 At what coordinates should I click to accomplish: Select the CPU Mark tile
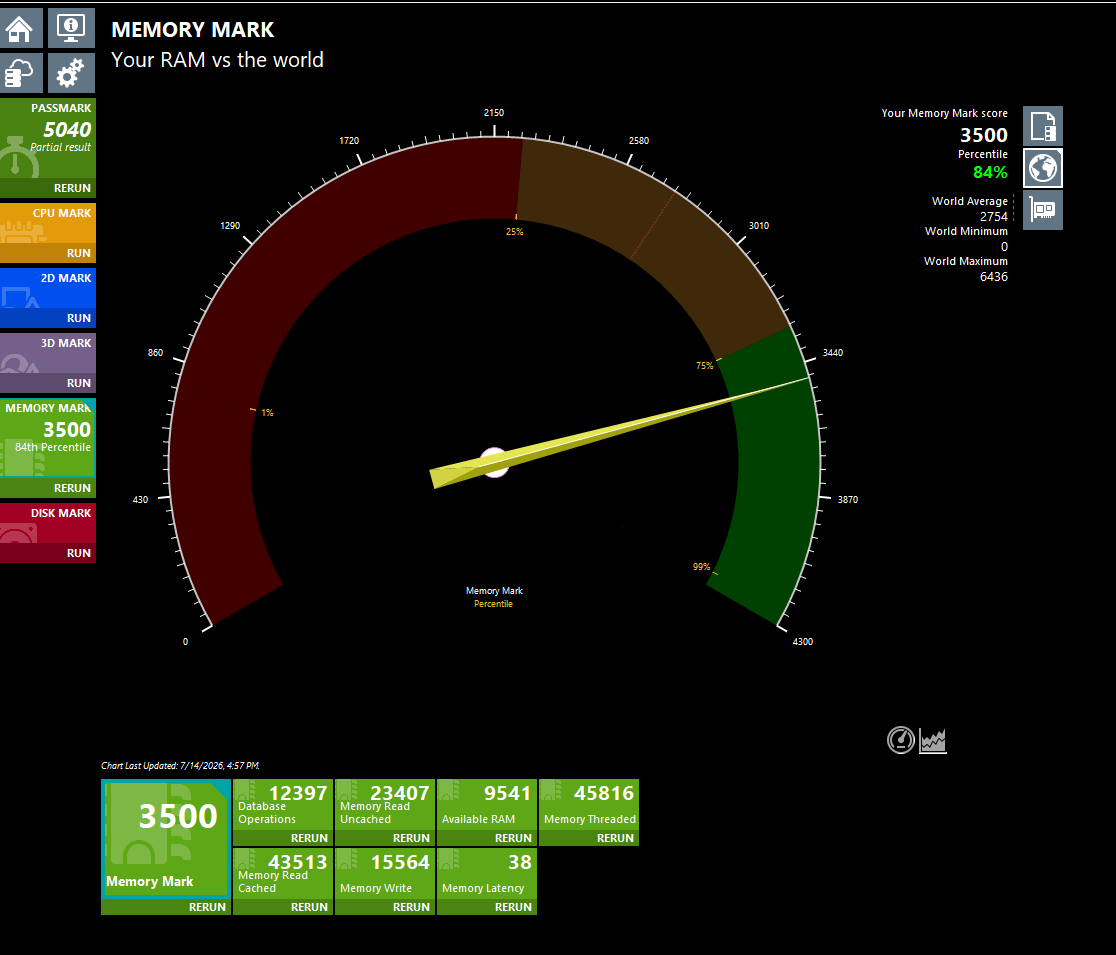pos(48,223)
